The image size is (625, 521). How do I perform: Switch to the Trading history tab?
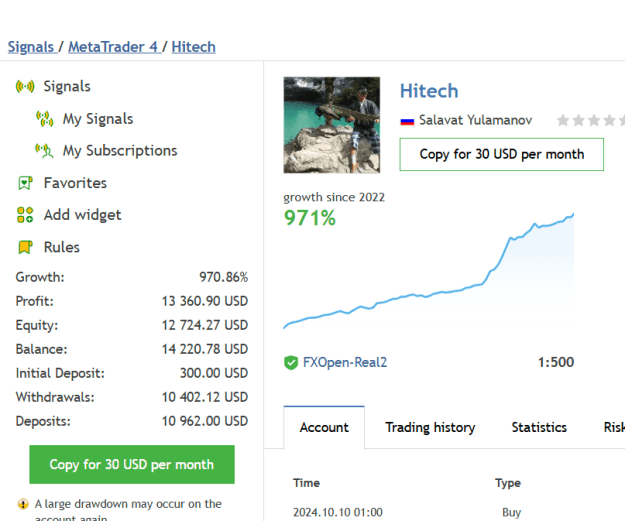[x=430, y=427]
